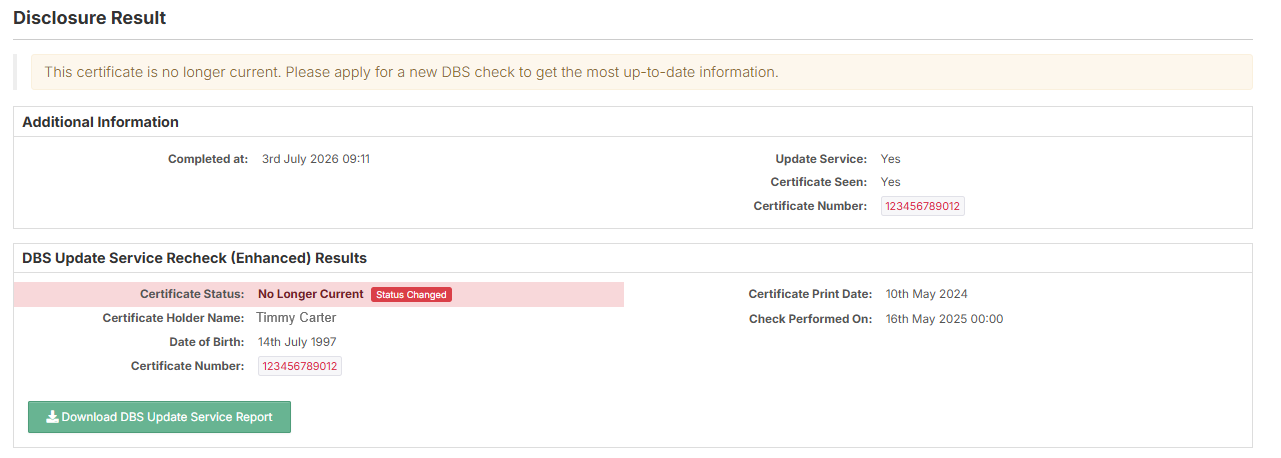1281x458 pixels.
Task: Click the 'Completed at:' label
Action: pyautogui.click(x=208, y=159)
